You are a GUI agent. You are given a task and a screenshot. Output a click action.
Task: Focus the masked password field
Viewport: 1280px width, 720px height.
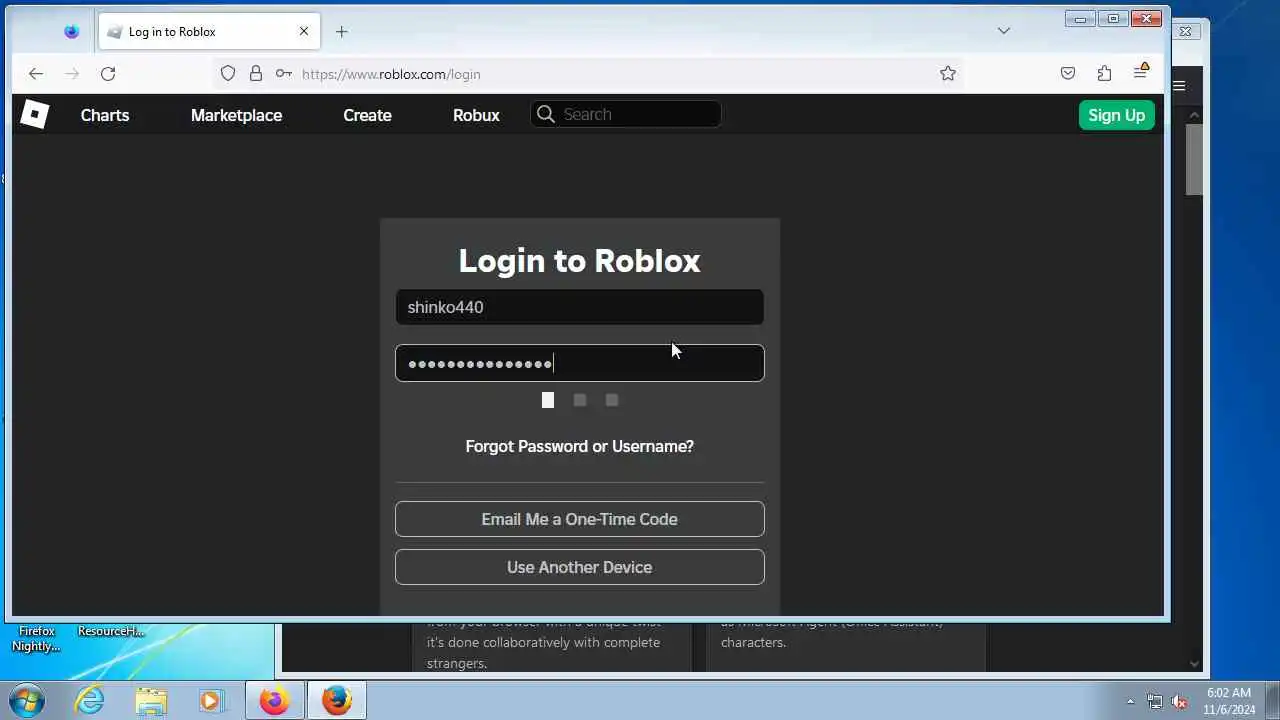tap(579, 363)
